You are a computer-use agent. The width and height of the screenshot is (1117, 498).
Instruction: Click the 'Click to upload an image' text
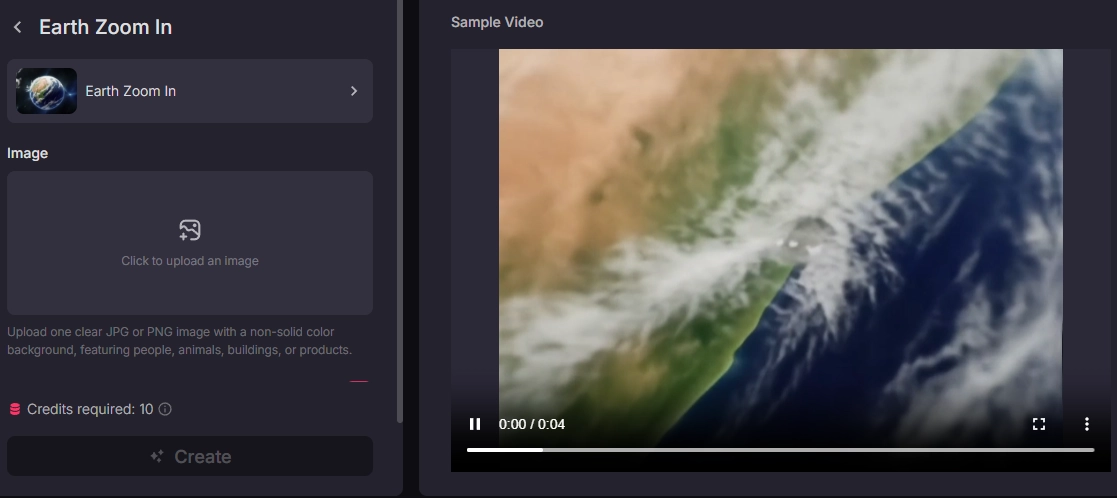(189, 261)
